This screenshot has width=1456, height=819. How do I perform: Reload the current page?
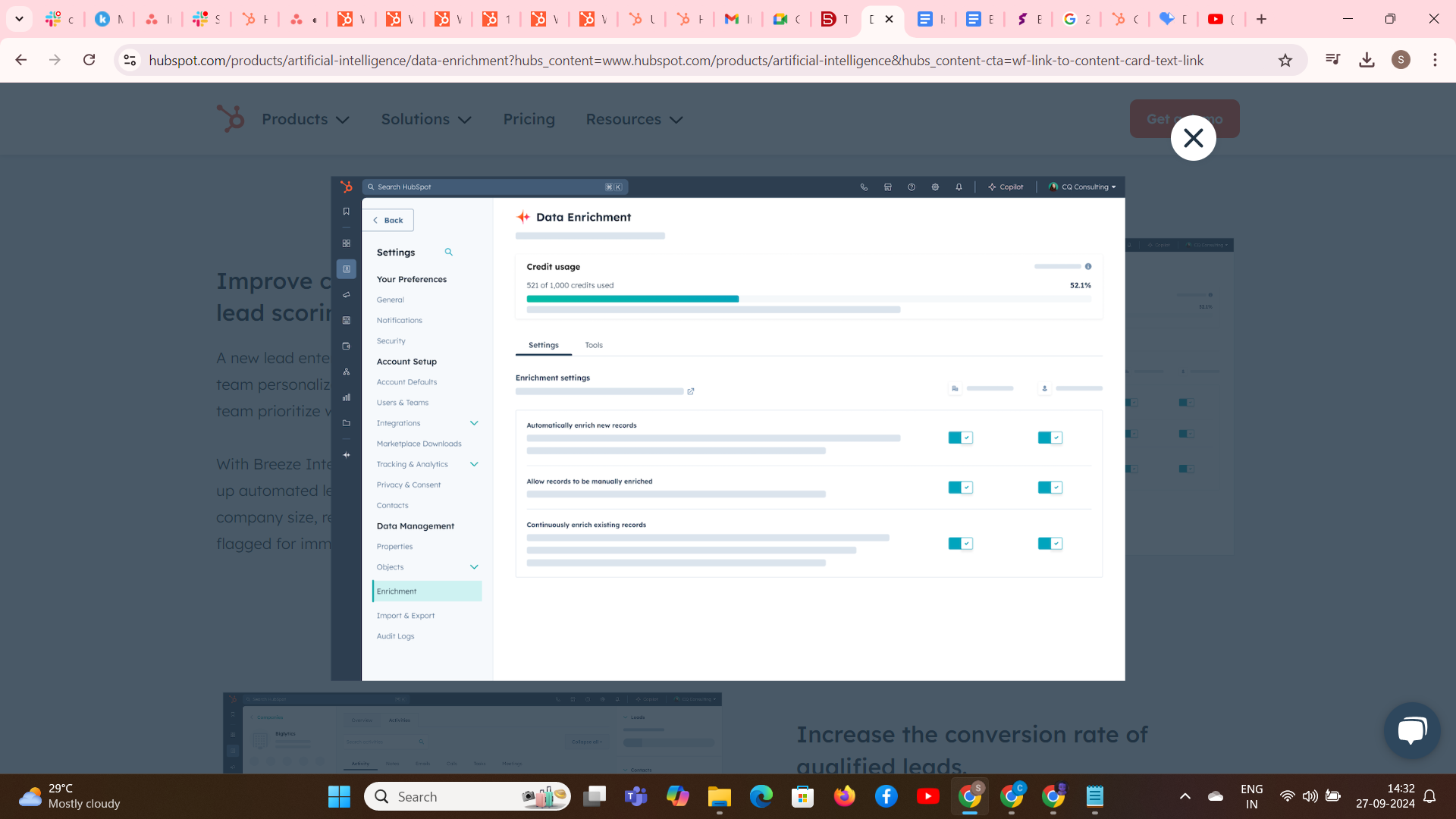[x=89, y=60]
